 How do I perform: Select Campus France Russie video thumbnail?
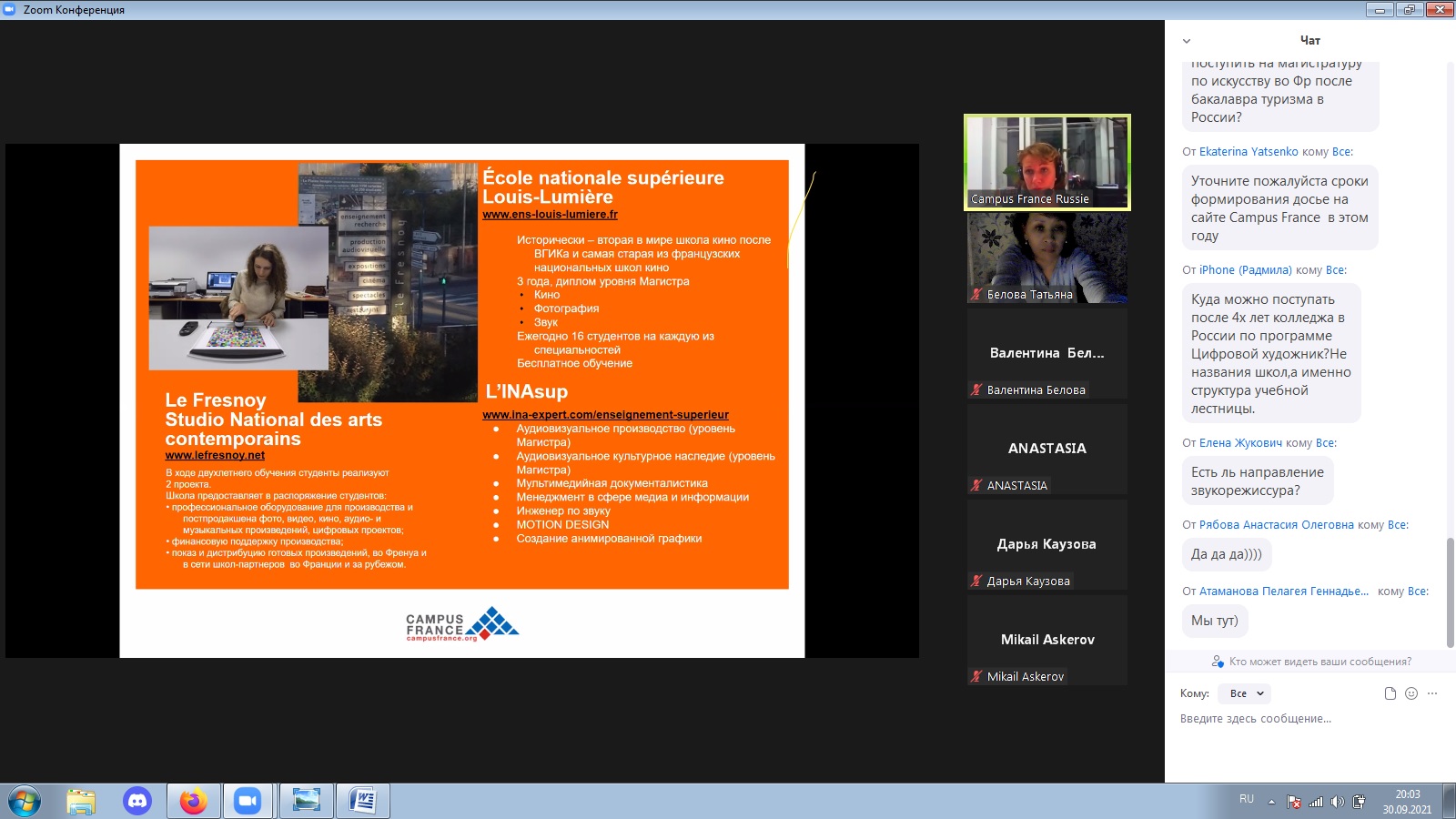[x=1046, y=162]
